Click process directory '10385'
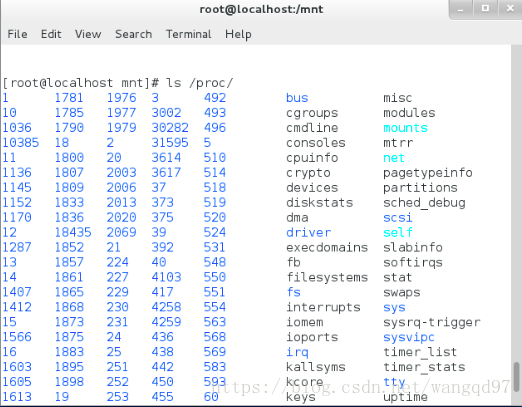Viewport: 522px width, 407px height. [x=21, y=143]
